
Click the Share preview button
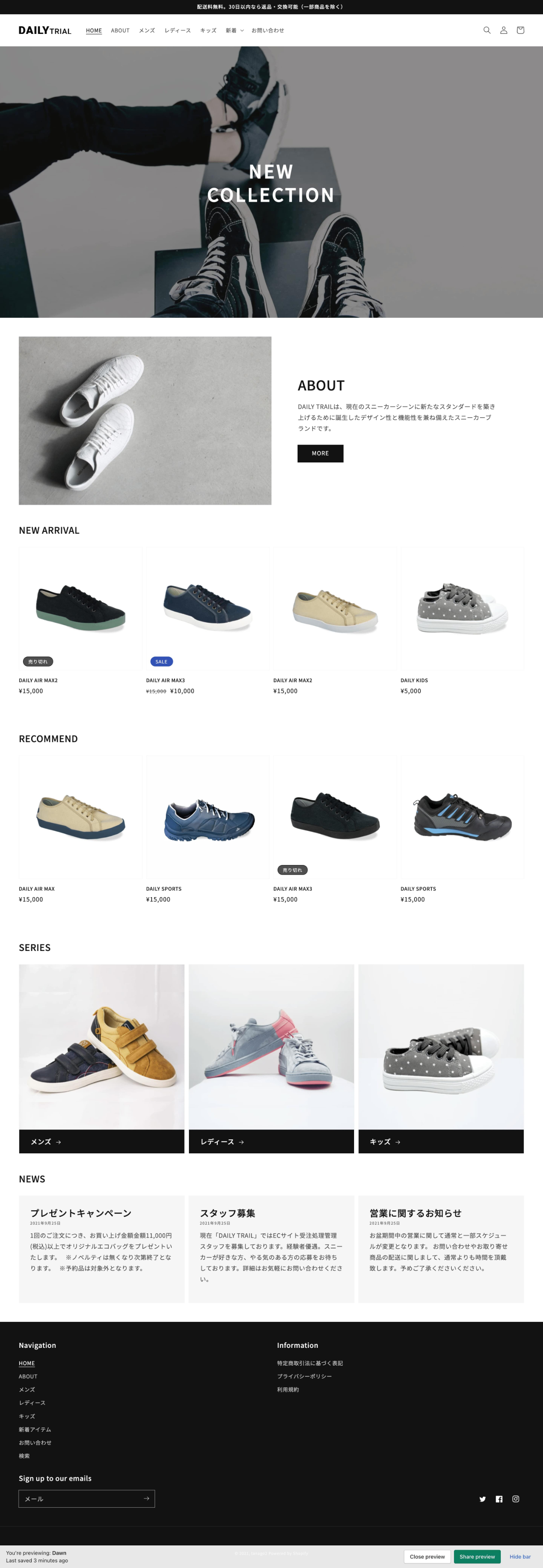(x=477, y=1556)
